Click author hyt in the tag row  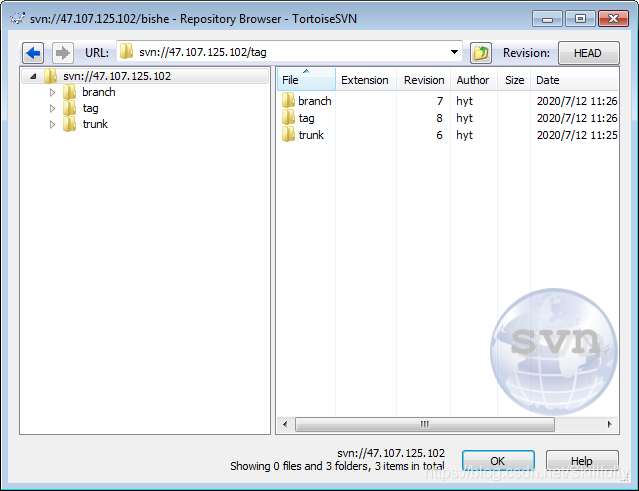pyautogui.click(x=465, y=118)
